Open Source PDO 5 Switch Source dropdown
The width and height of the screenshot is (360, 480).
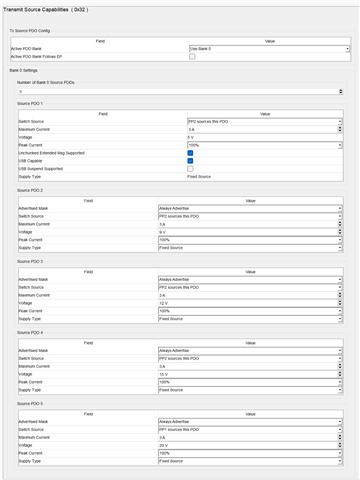coord(250,430)
